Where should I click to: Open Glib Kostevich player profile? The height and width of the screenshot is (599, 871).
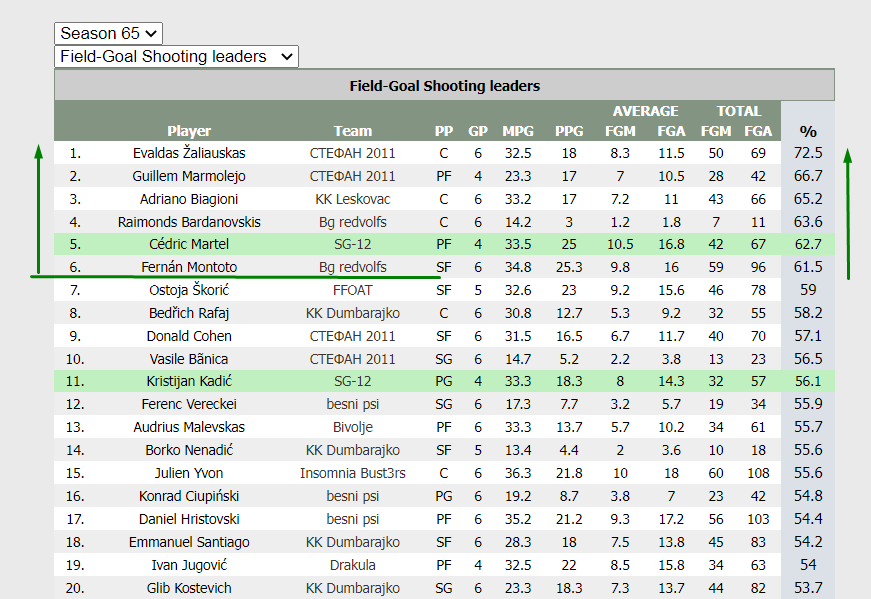tap(189, 588)
